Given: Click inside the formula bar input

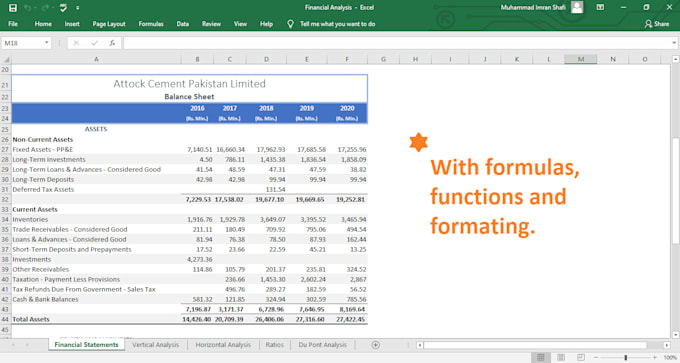Looking at the screenshot, I should pos(397,43).
